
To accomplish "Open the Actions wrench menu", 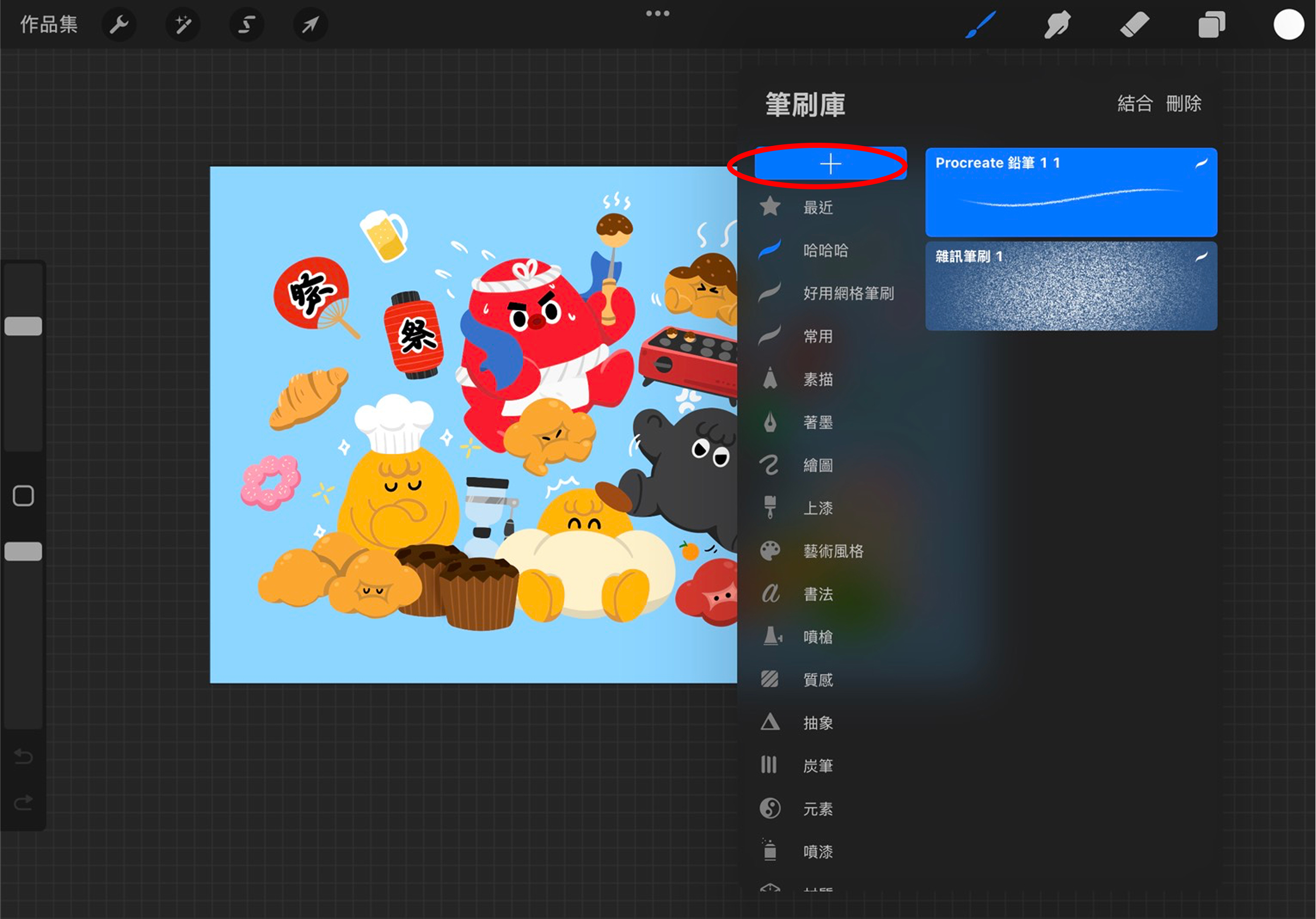I will pyautogui.click(x=119, y=25).
